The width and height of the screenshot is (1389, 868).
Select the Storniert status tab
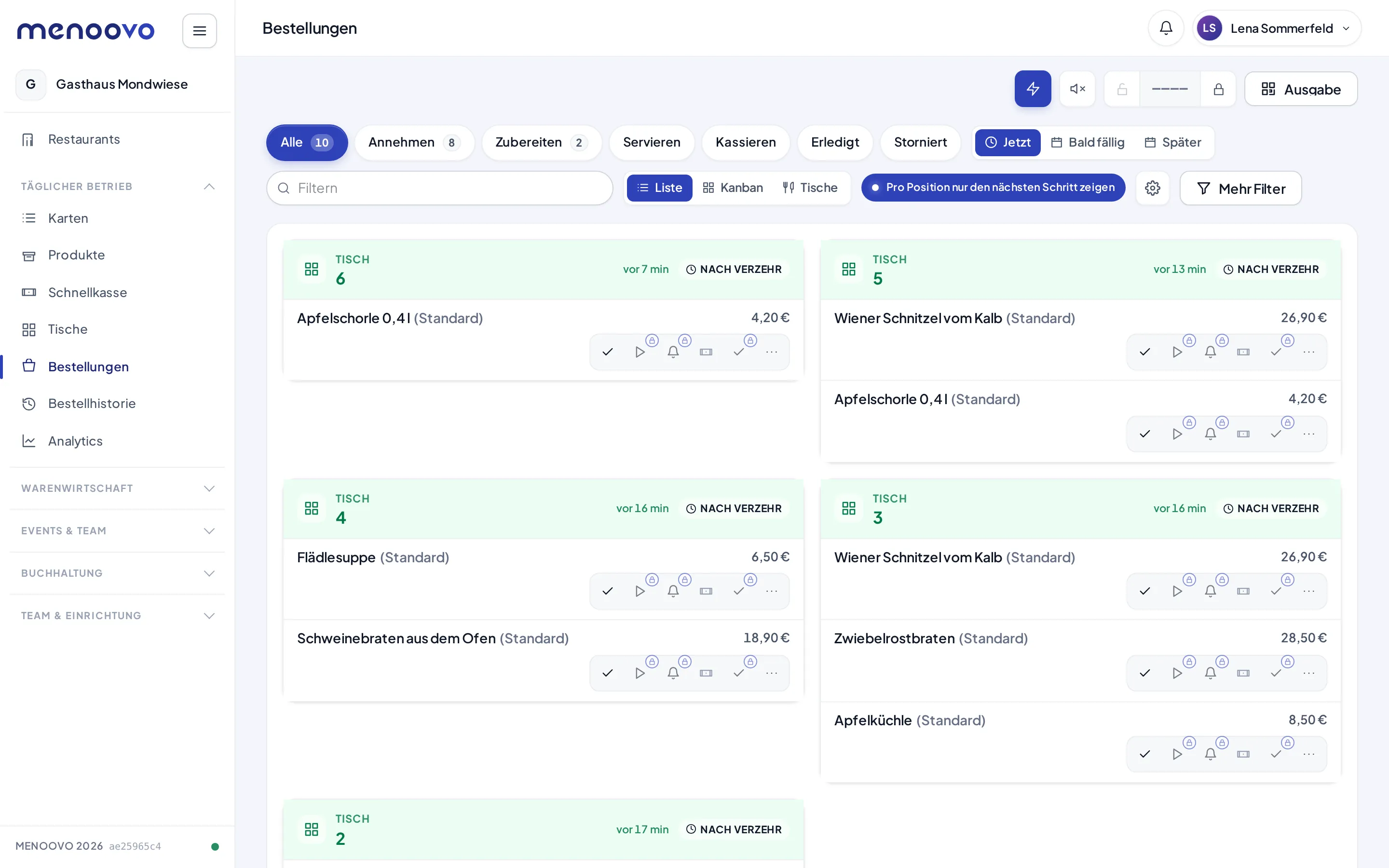920,142
